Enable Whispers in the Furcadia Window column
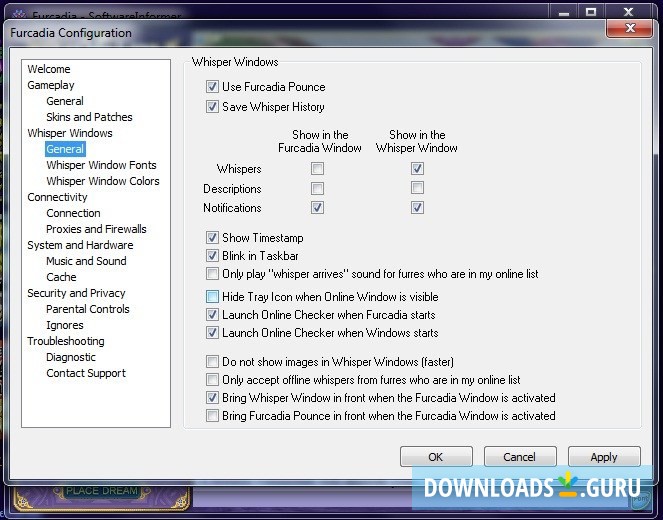Viewport: 663px width, 520px height. click(318, 169)
